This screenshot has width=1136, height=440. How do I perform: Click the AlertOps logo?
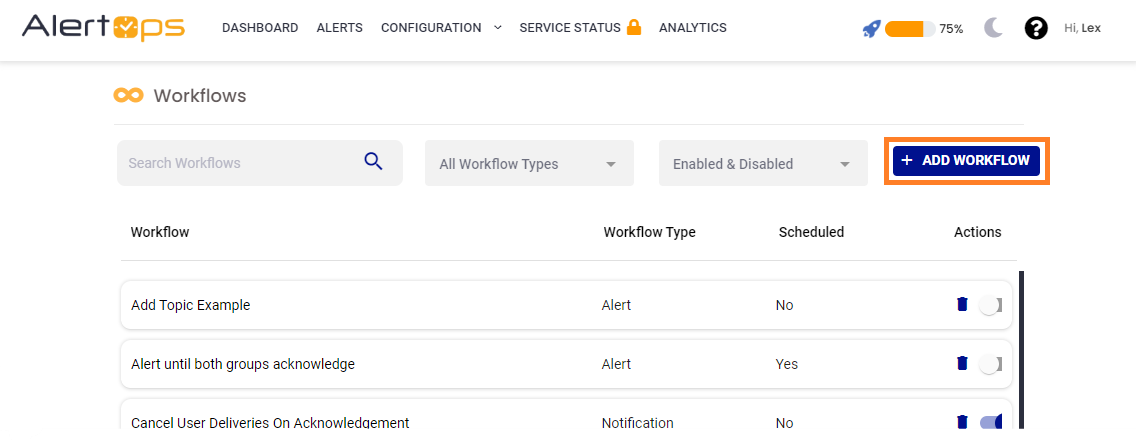(103, 27)
